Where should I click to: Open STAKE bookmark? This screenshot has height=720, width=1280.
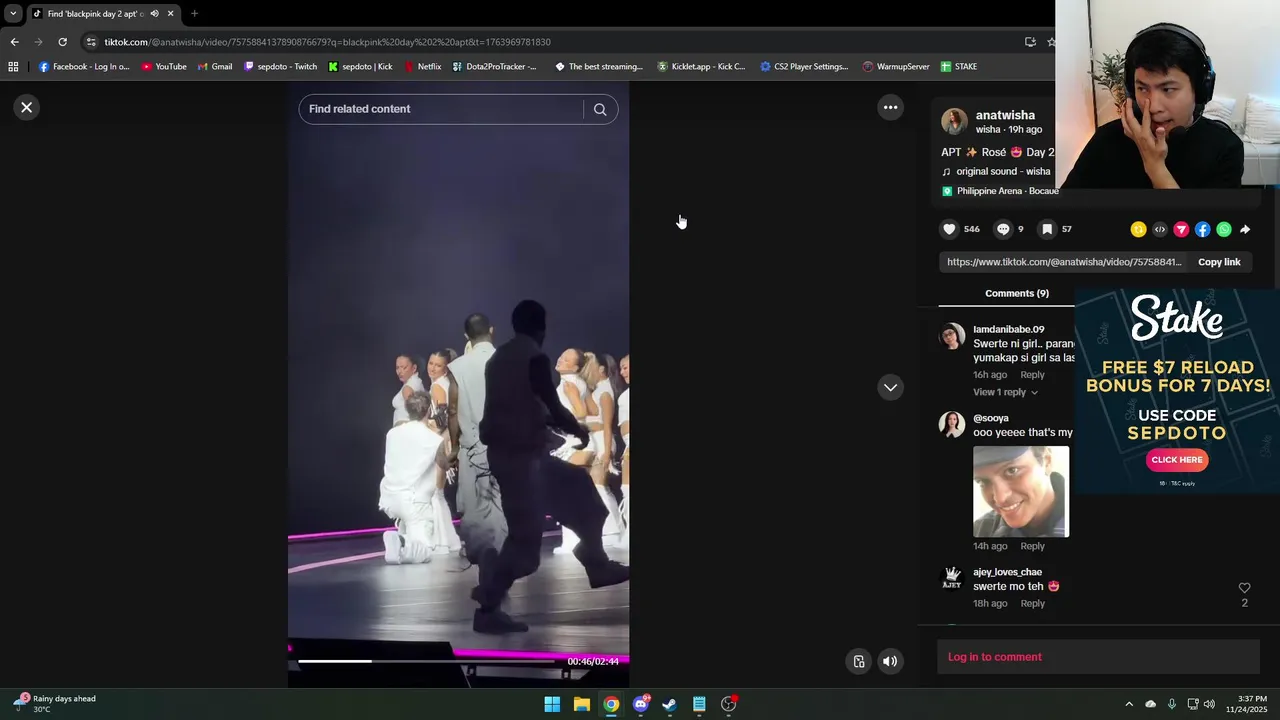coord(959,67)
